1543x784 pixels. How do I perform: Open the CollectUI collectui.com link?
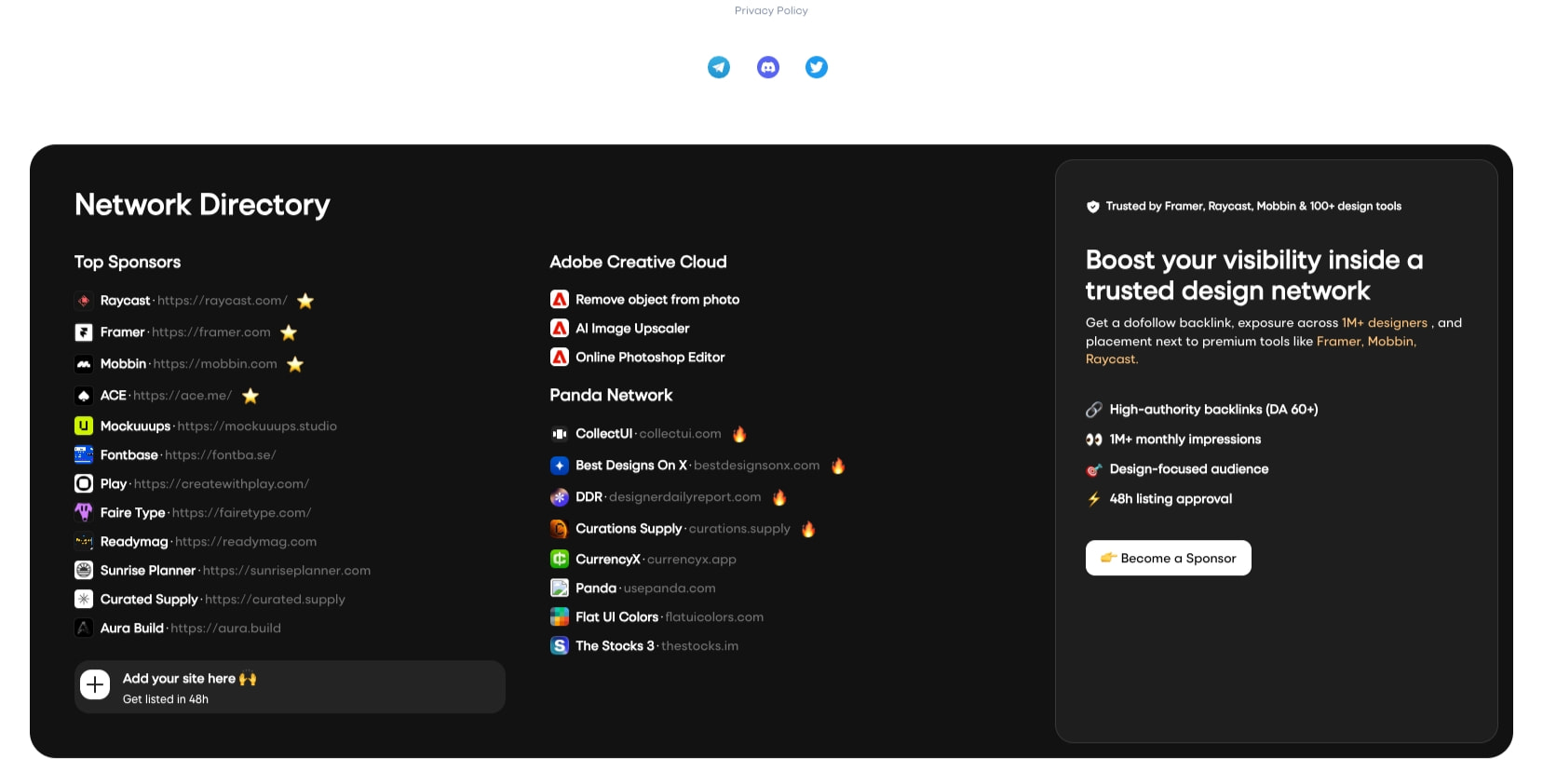tap(648, 434)
